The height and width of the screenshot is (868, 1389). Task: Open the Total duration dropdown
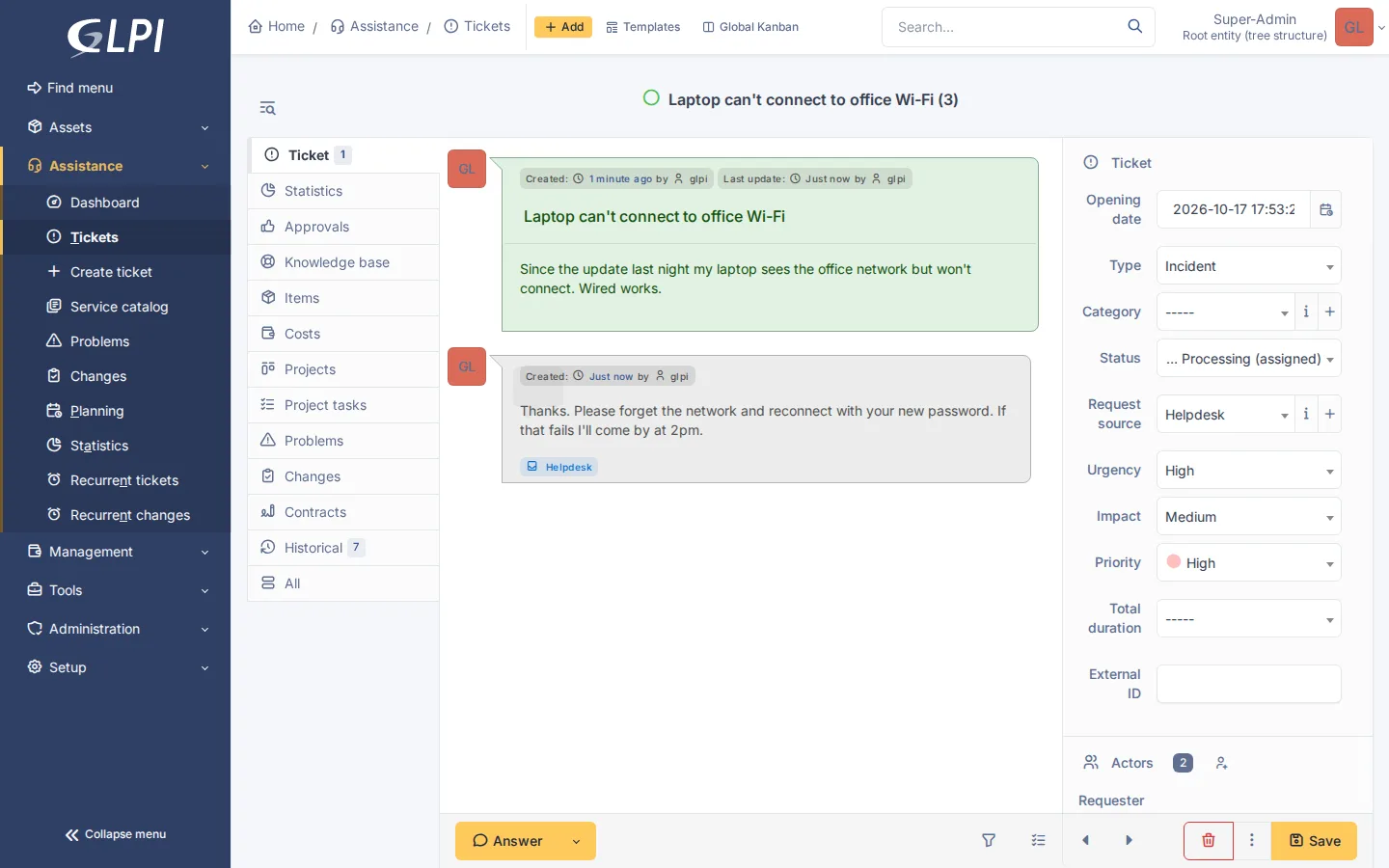coord(1248,619)
